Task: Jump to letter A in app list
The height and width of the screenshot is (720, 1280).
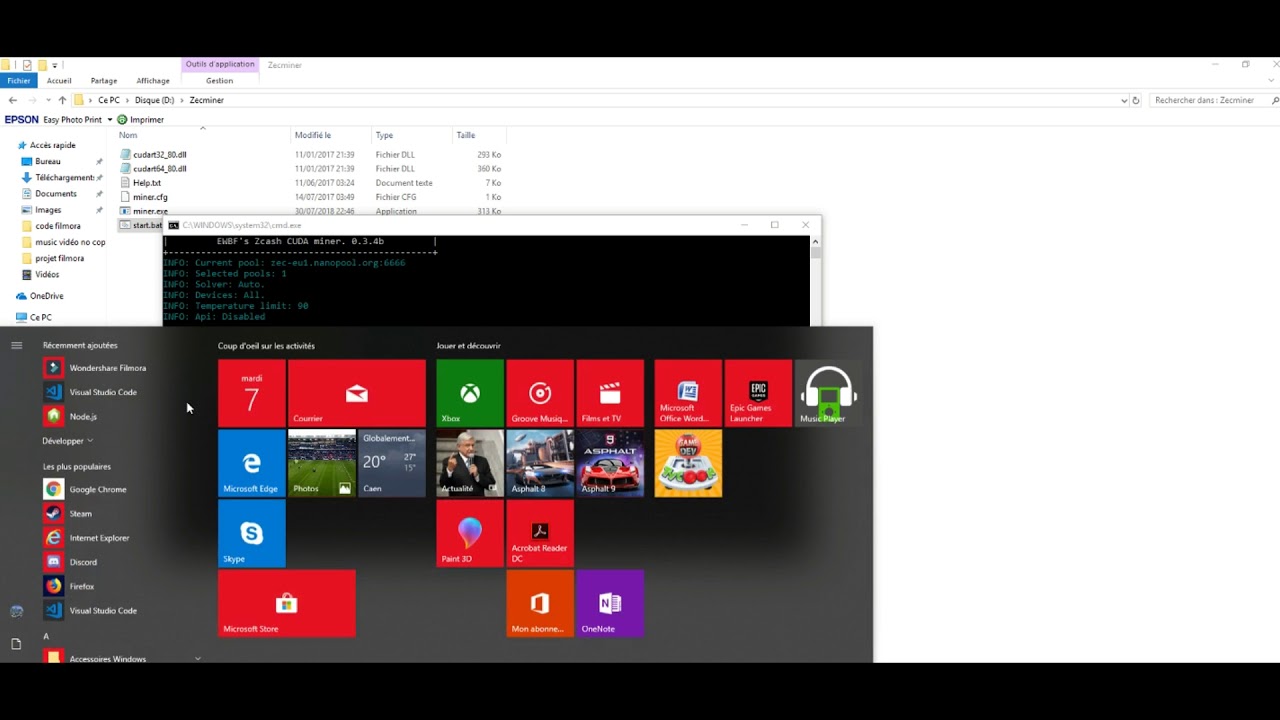Action: click(46, 636)
